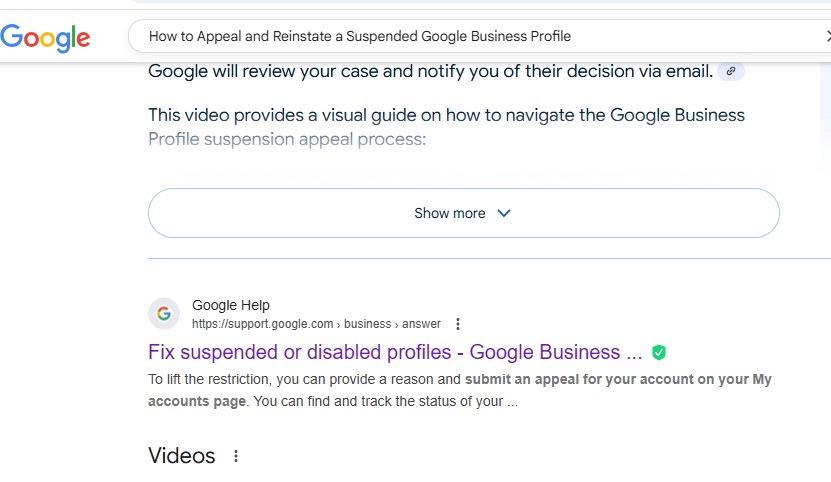The width and height of the screenshot is (831, 482).
Task: Select the 'answer' breadcrumb segment
Action: coord(421,324)
